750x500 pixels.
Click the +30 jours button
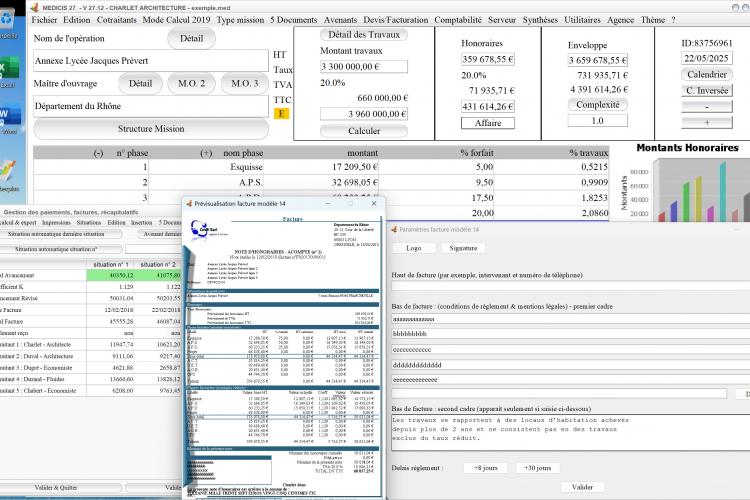click(538, 468)
